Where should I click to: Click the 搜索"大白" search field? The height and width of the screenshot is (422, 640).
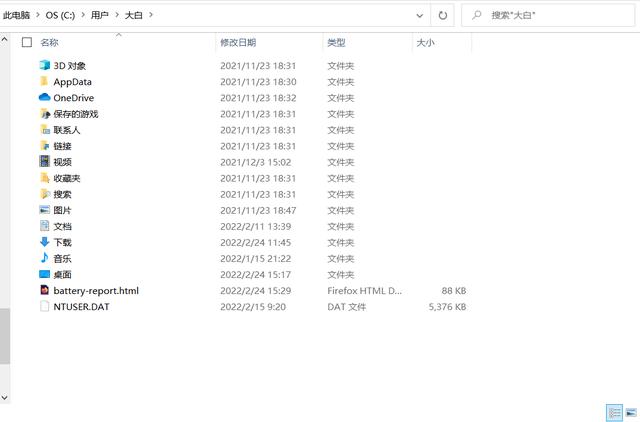tap(548, 16)
